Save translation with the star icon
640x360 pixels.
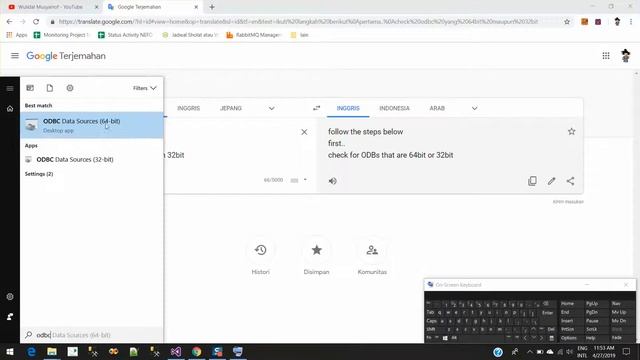[x=571, y=131]
